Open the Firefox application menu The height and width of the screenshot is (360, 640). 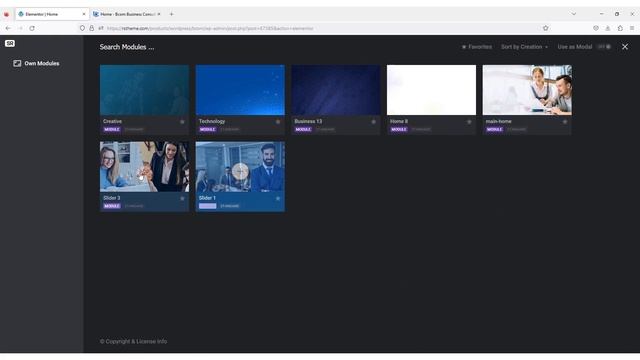coord(632,28)
